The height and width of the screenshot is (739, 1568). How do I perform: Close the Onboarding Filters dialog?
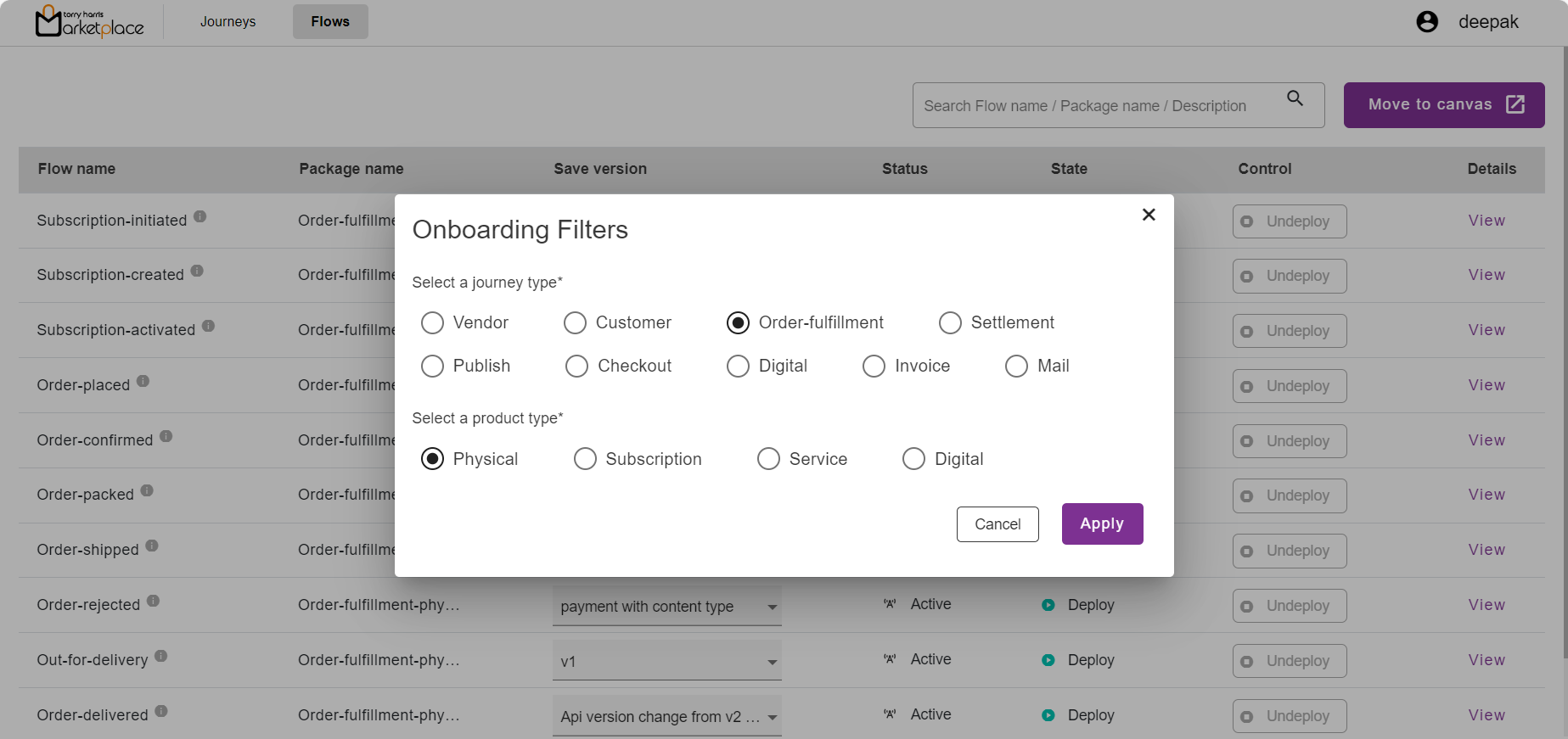click(1149, 215)
